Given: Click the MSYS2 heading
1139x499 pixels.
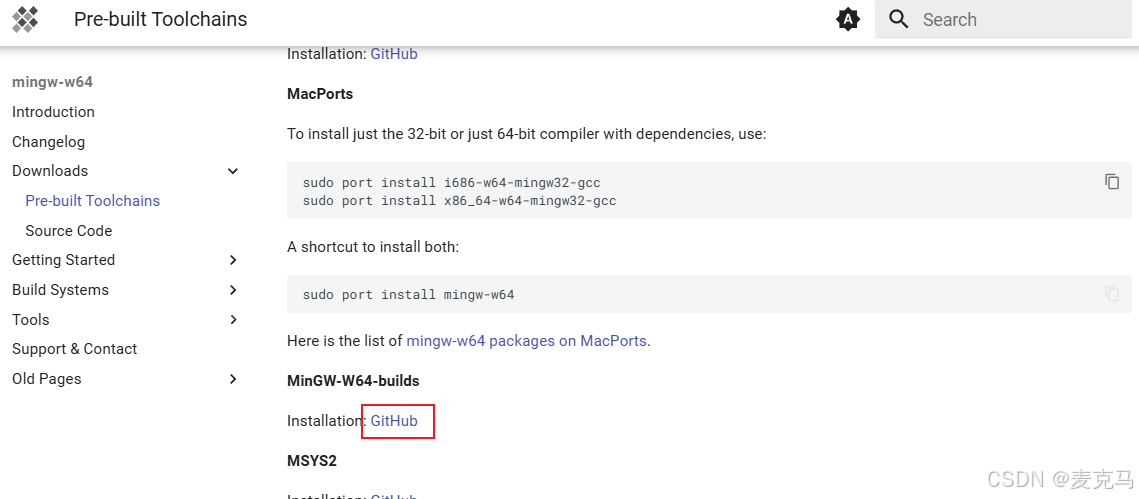Looking at the screenshot, I should [312, 461].
